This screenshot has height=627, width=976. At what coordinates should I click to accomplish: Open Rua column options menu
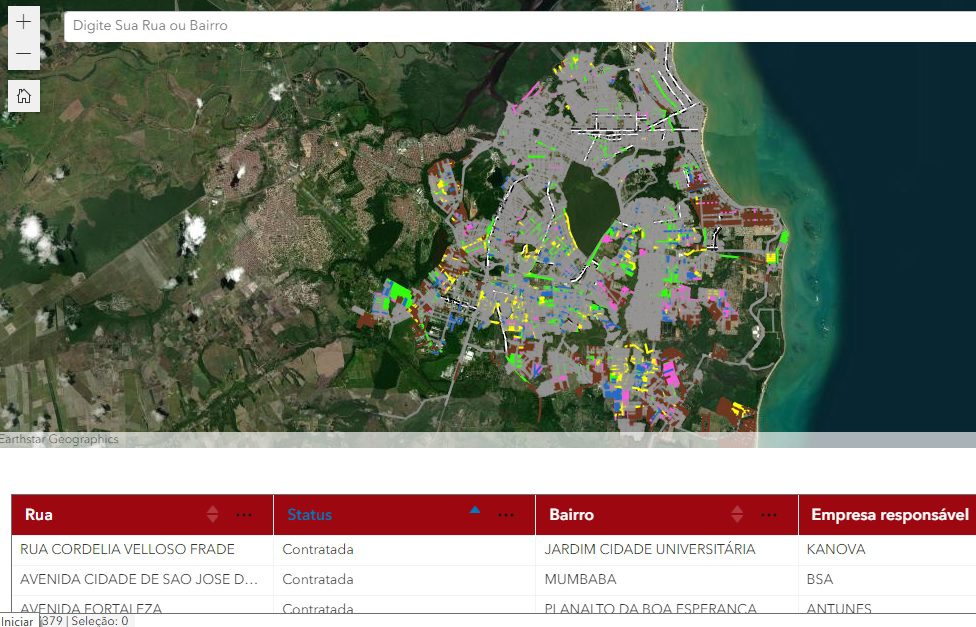[244, 515]
